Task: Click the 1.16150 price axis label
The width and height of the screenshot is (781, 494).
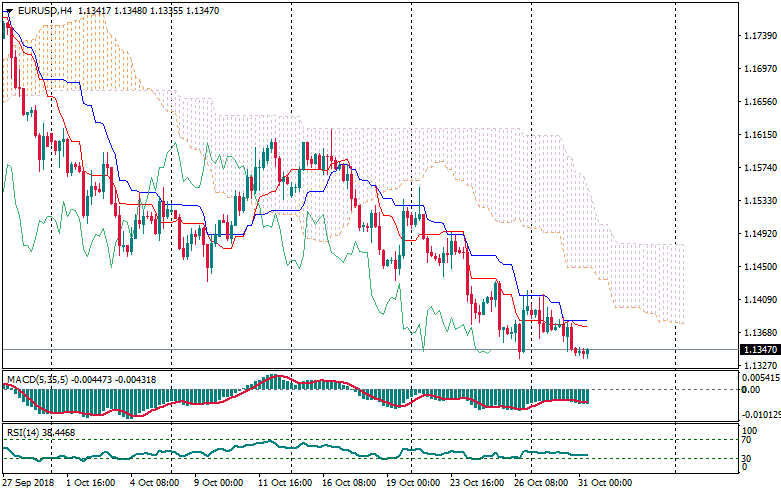Action: 761,135
